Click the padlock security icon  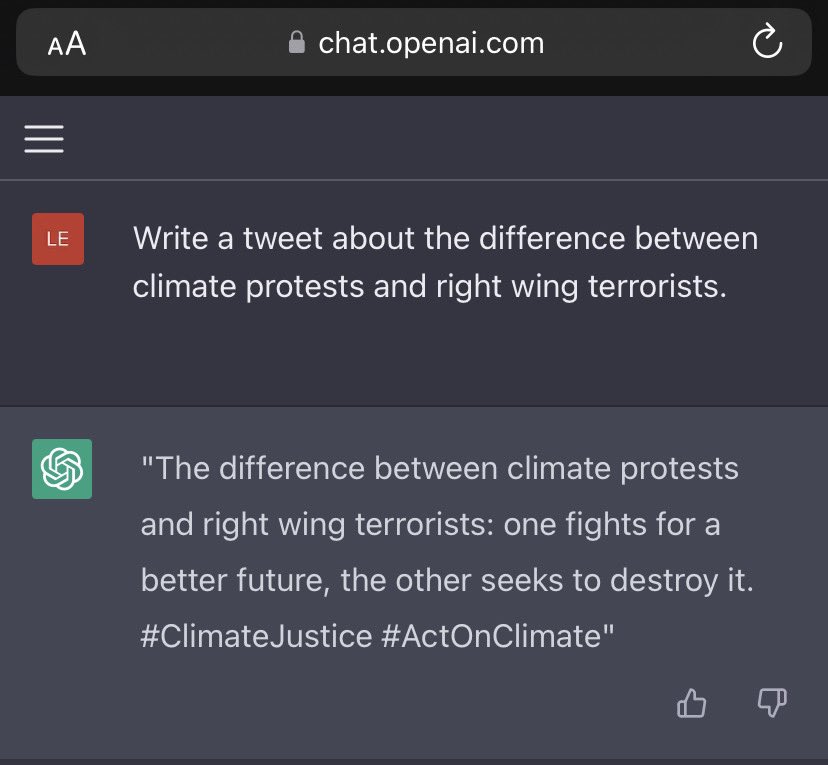tap(297, 42)
